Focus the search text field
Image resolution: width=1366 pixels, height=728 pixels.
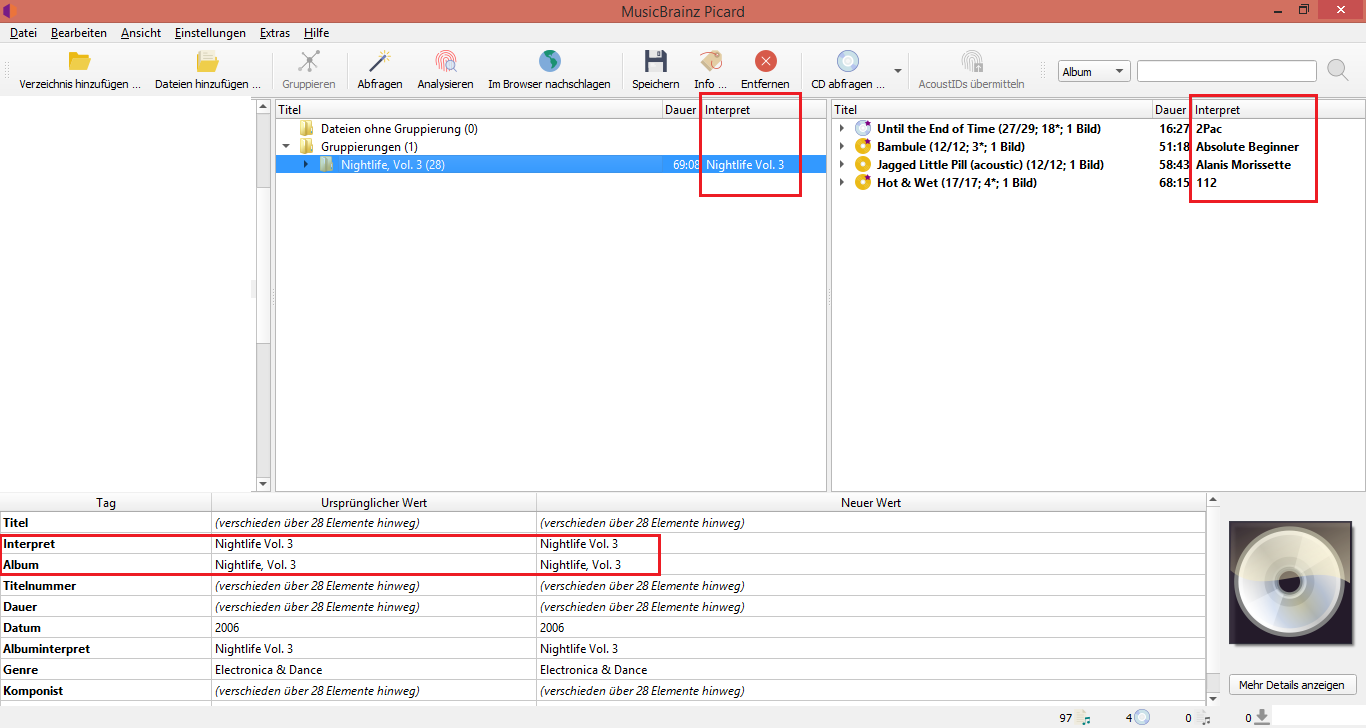(1227, 71)
